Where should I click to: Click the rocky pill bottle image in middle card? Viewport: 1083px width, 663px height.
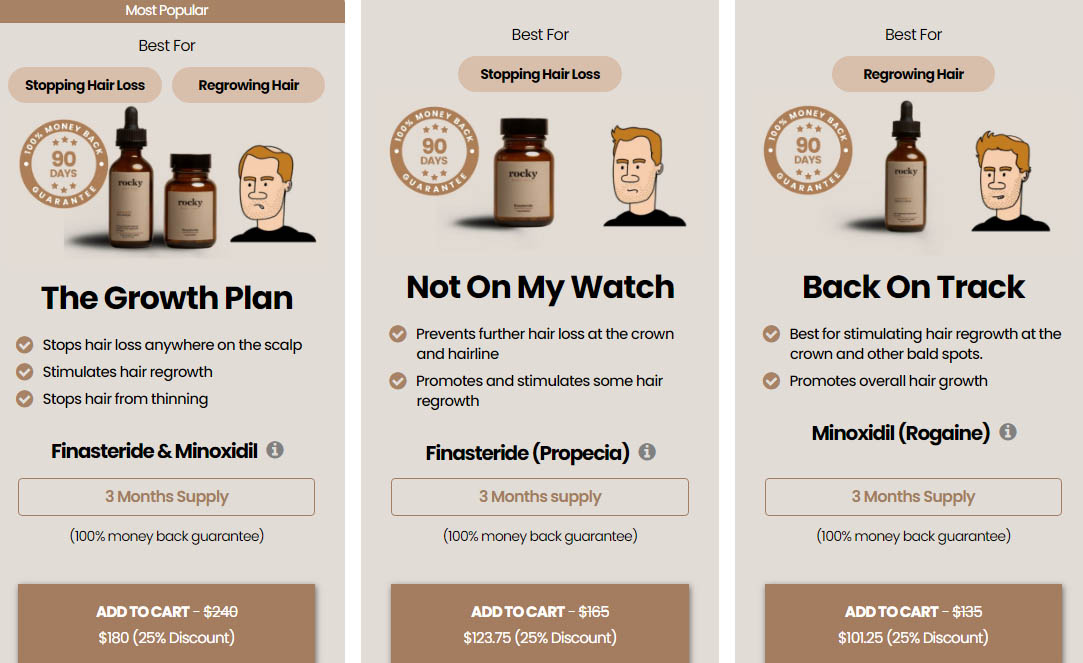525,173
